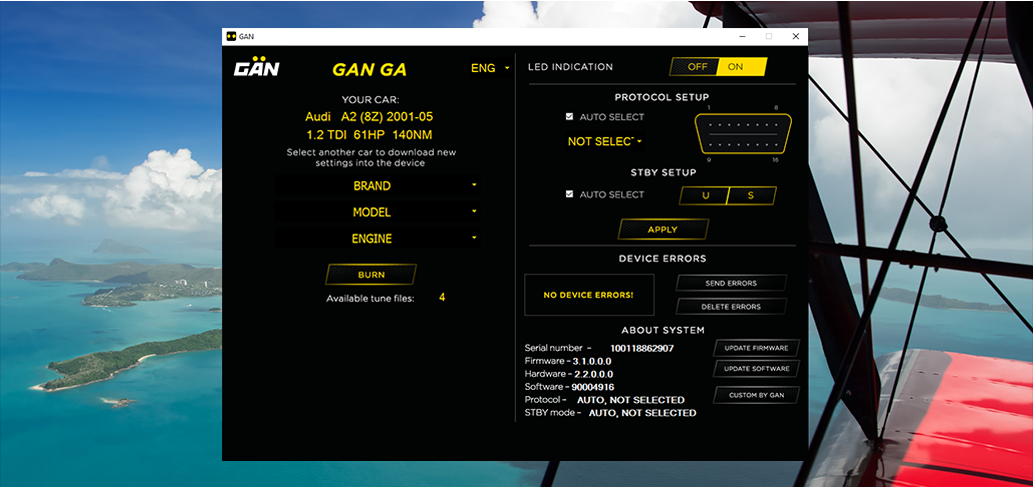1034x488 pixels.
Task: Click UPDATE FIRMWARE button
Action: pos(756,348)
